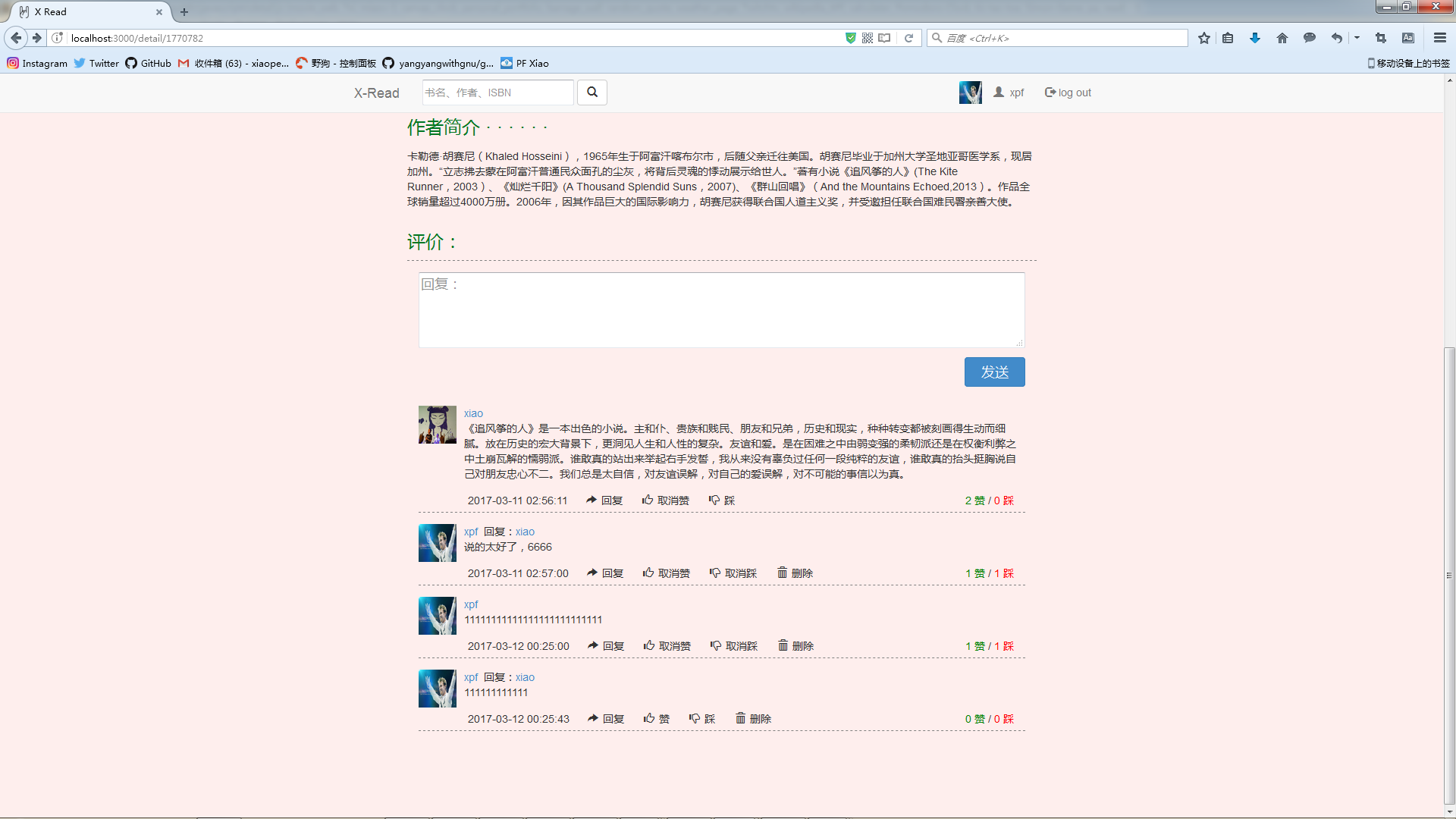The image size is (1456, 819).
Task: Expand the undo history dropdown arrow in toolbar
Action: tap(1357, 38)
